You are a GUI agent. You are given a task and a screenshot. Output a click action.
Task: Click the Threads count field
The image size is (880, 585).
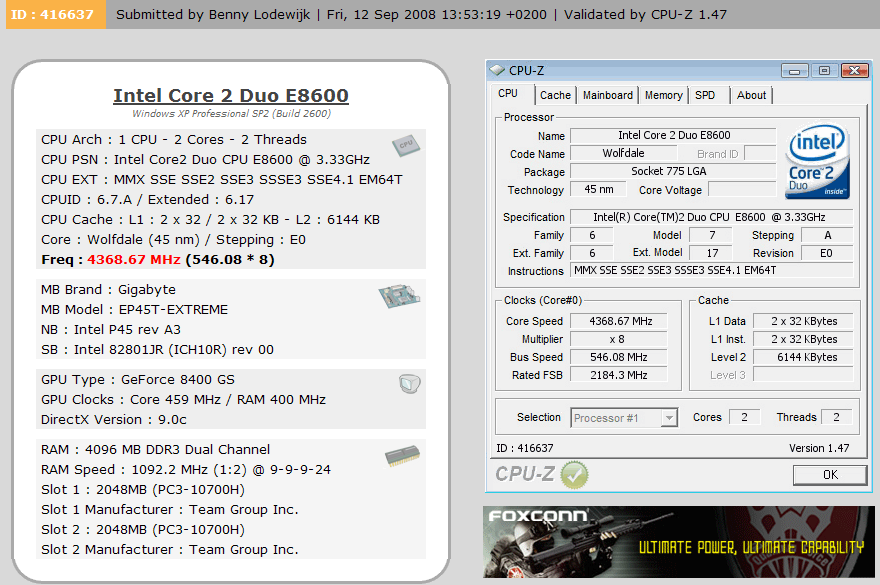[836, 417]
